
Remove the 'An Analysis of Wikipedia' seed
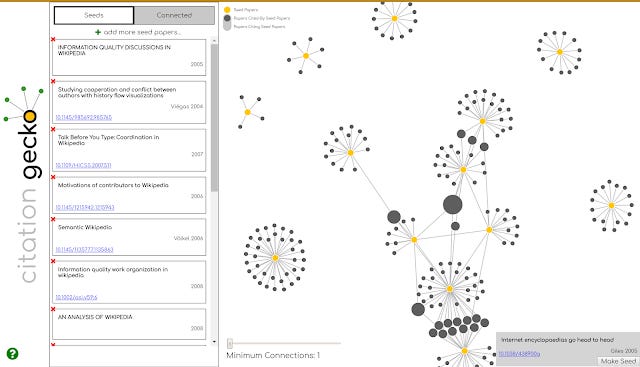tap(53, 309)
